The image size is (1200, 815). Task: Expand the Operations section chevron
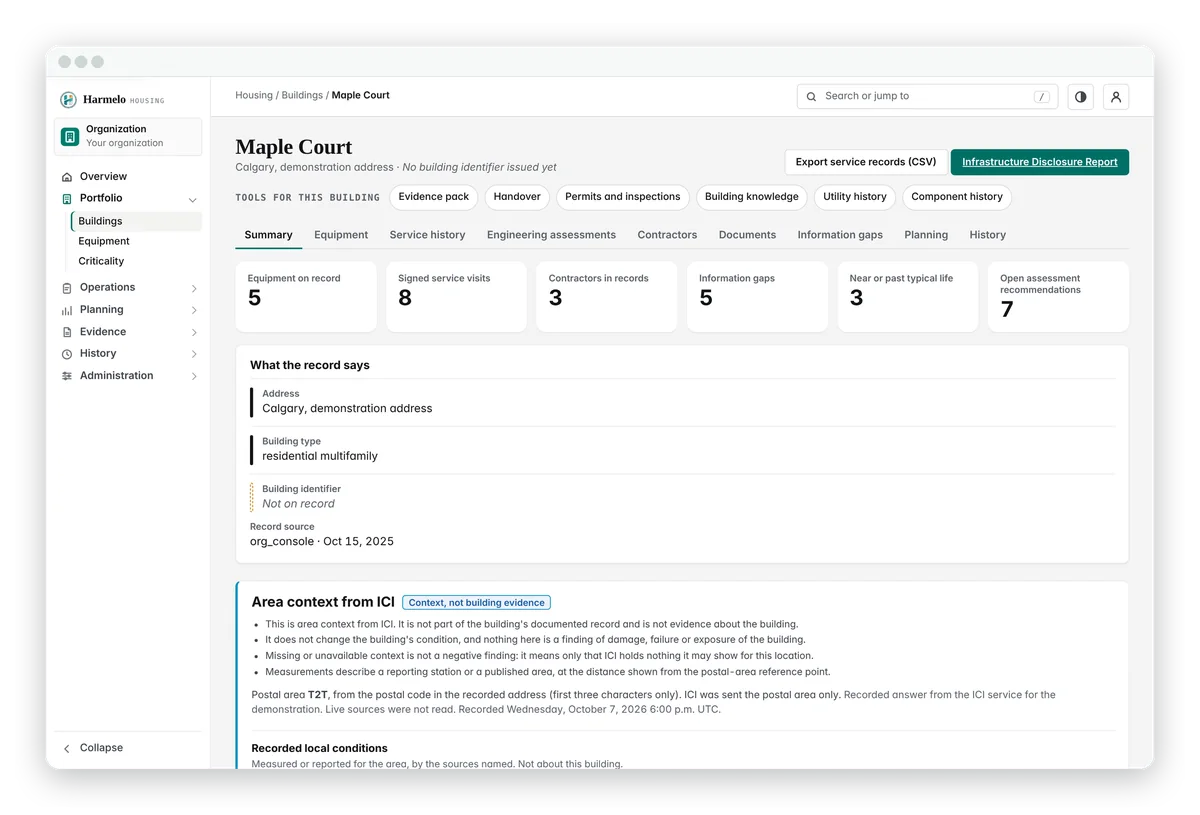point(194,288)
